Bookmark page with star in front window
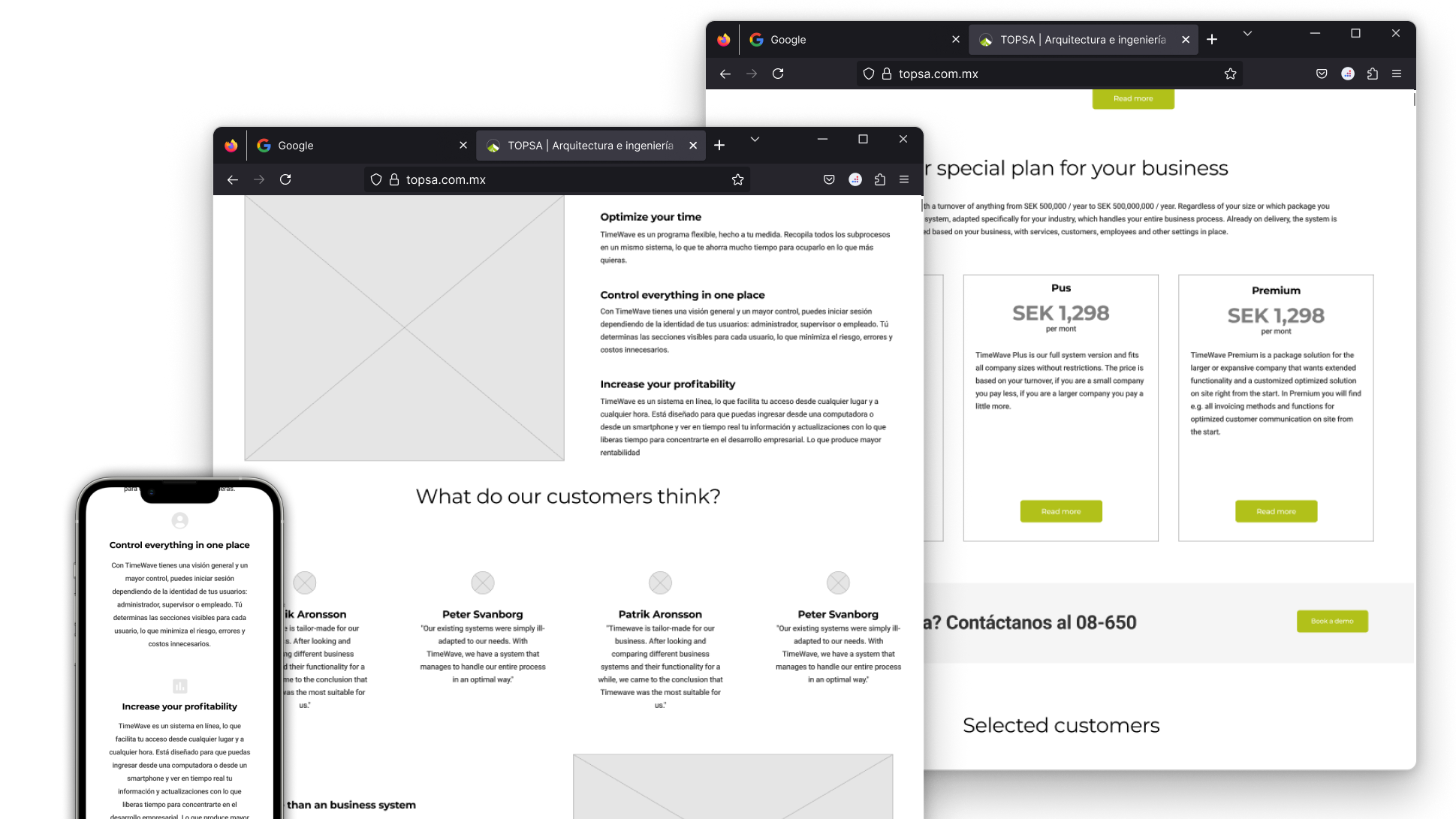Screen dimensions: 1456x819 pyautogui.click(x=737, y=179)
